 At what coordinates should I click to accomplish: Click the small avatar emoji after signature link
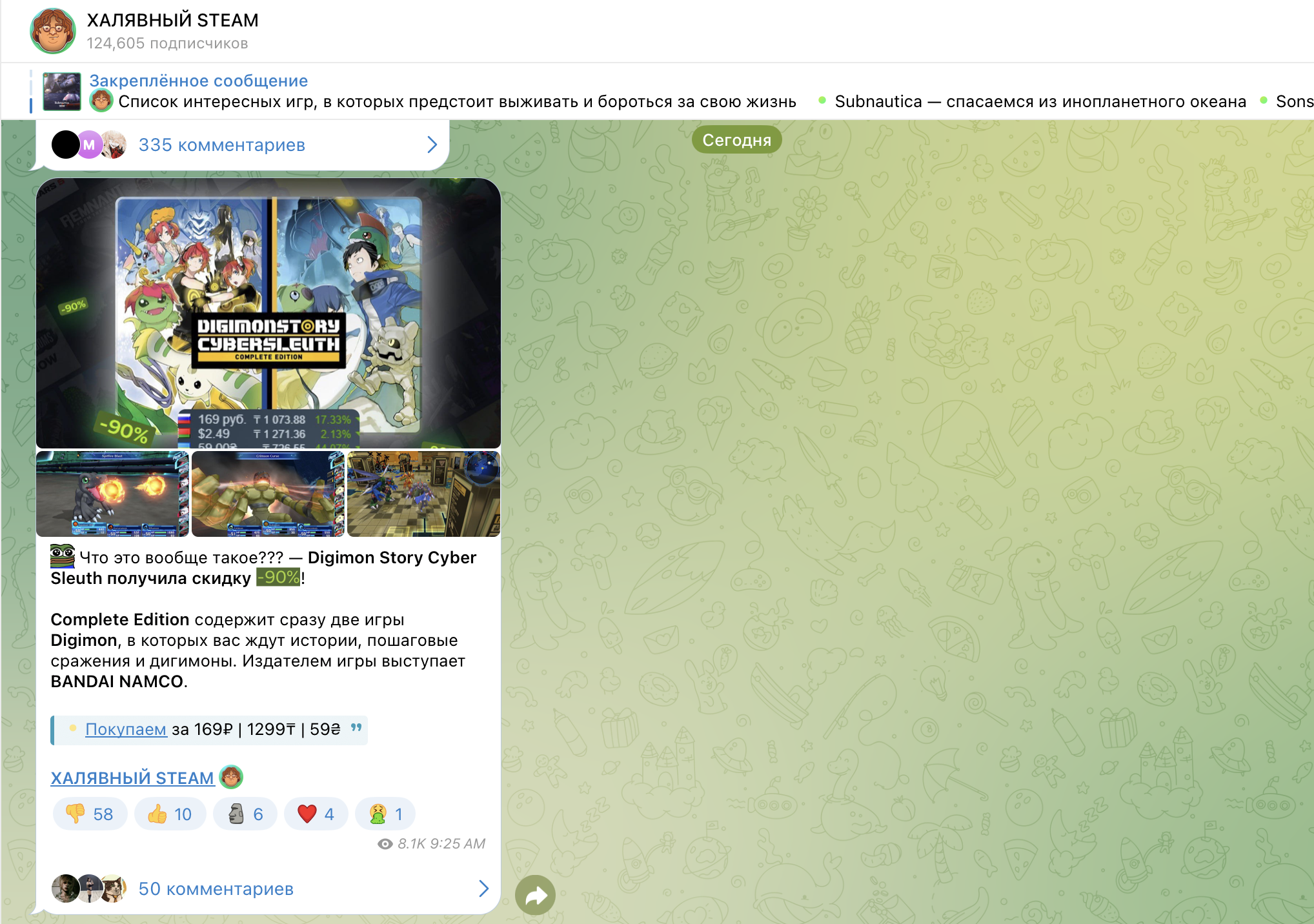231,777
